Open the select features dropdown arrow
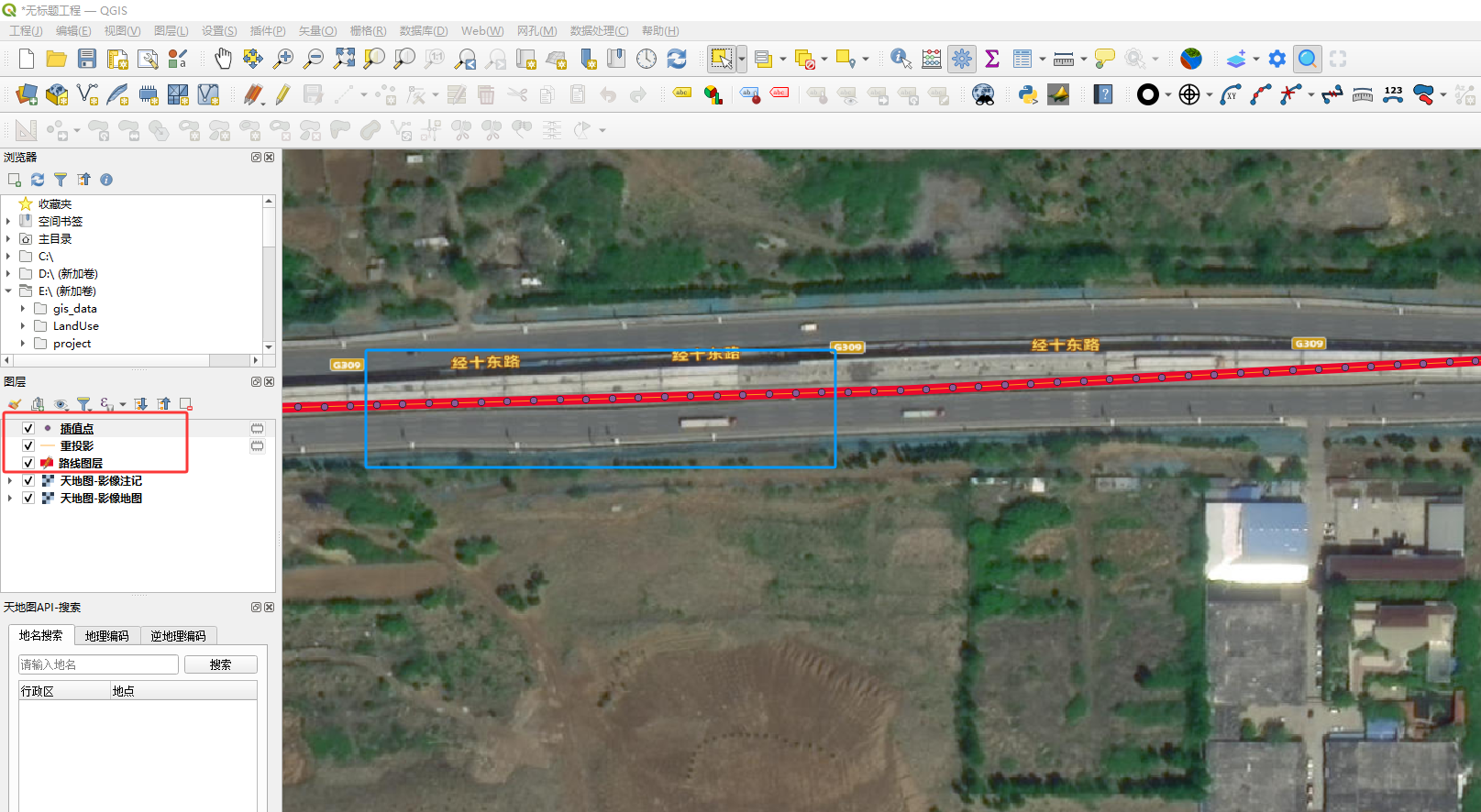This screenshot has width=1481, height=812. pos(742,59)
